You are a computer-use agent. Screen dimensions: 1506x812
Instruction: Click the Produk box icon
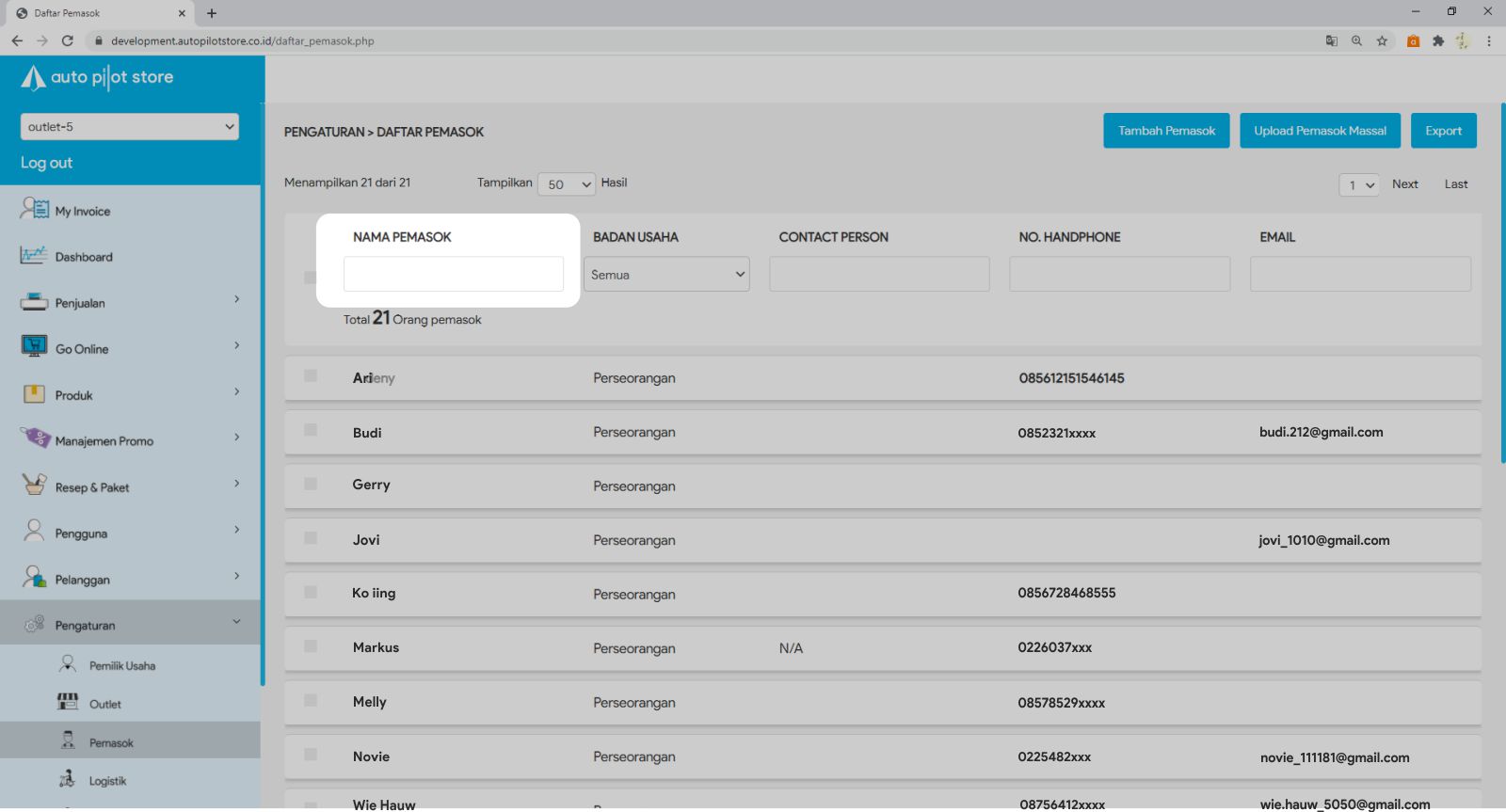coord(34,394)
